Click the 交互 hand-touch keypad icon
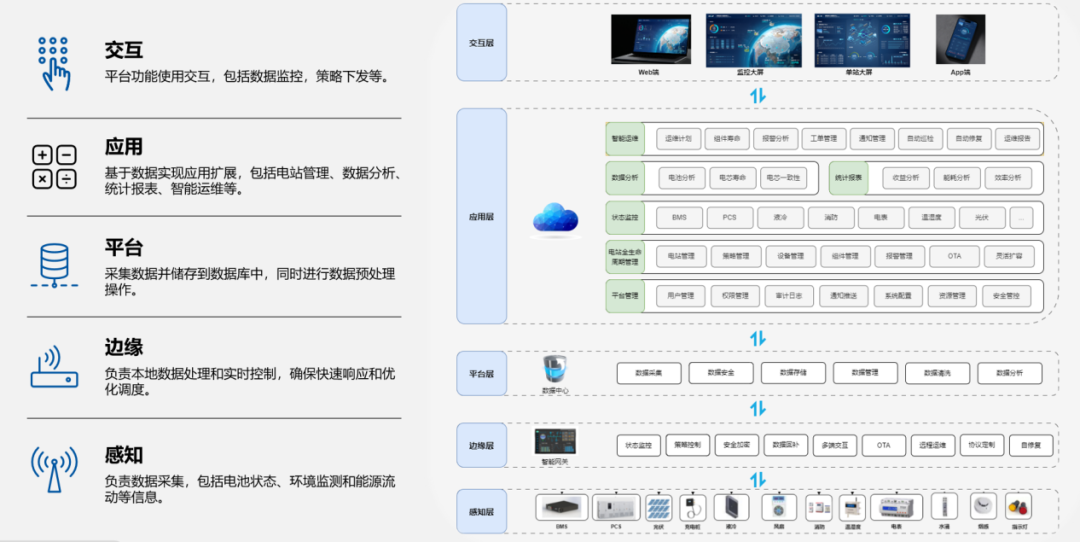 click(x=54, y=64)
